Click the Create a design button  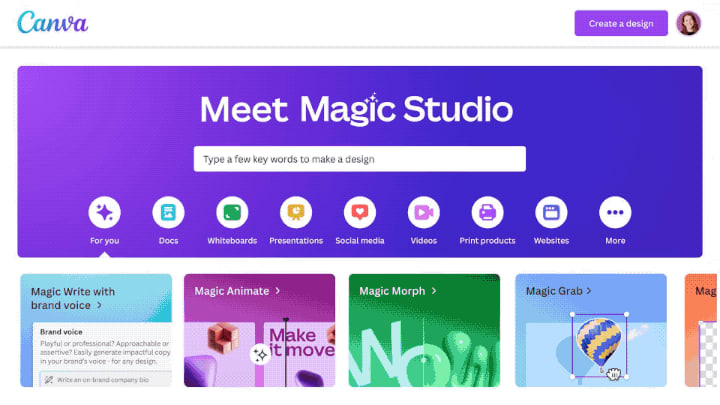[621, 23]
